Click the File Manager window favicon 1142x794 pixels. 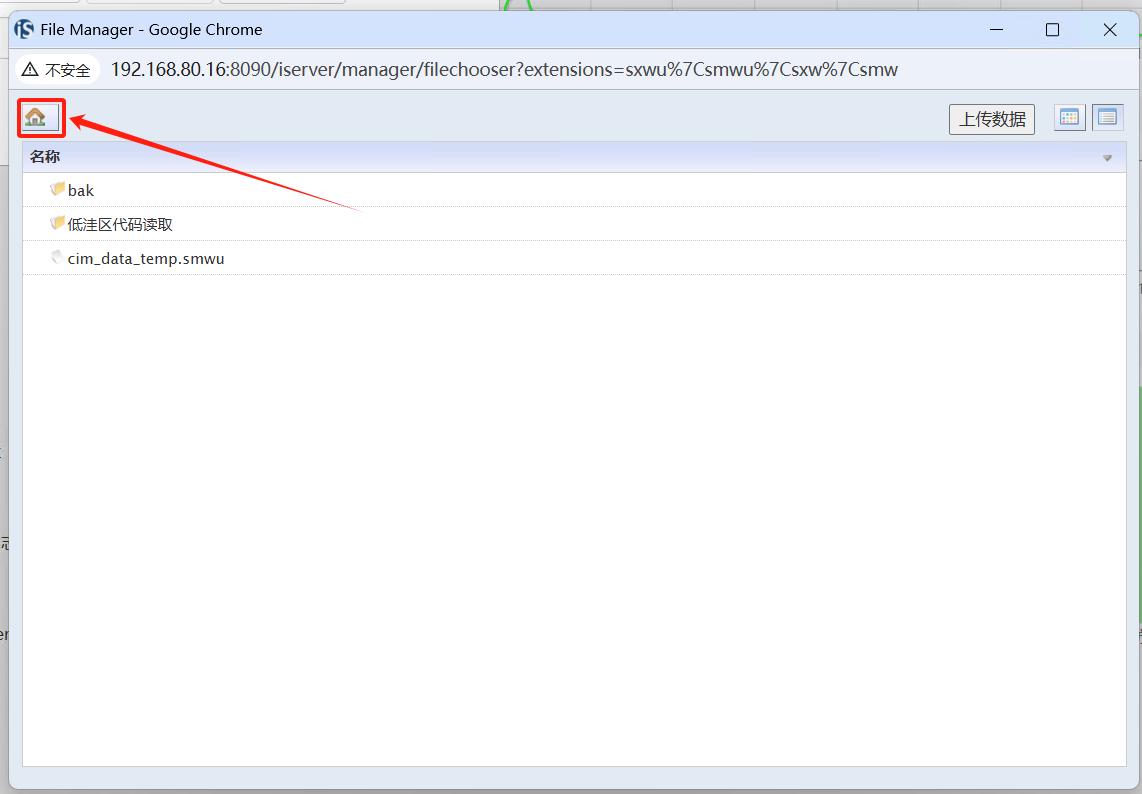pos(24,29)
